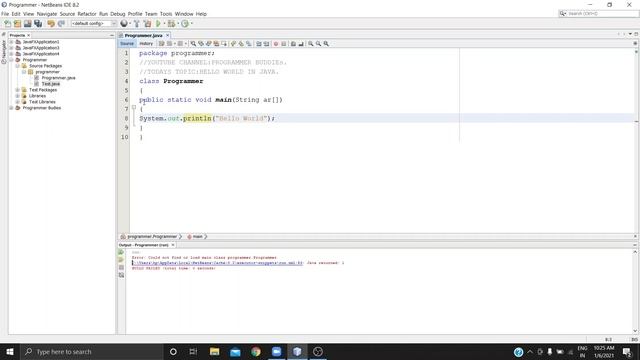
Task: Click the green Run Project icon
Action: [158, 24]
